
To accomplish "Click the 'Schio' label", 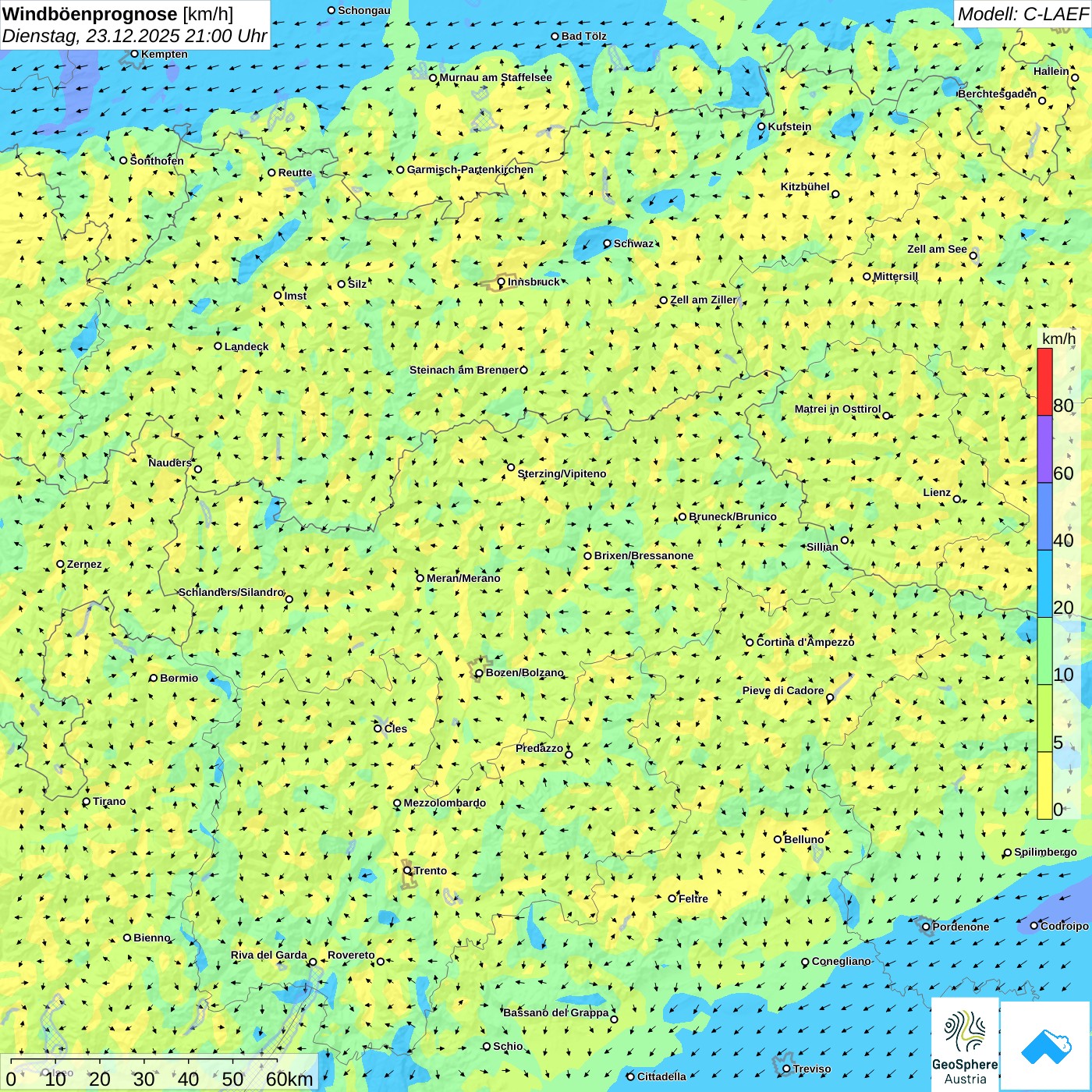I will [x=508, y=1046].
